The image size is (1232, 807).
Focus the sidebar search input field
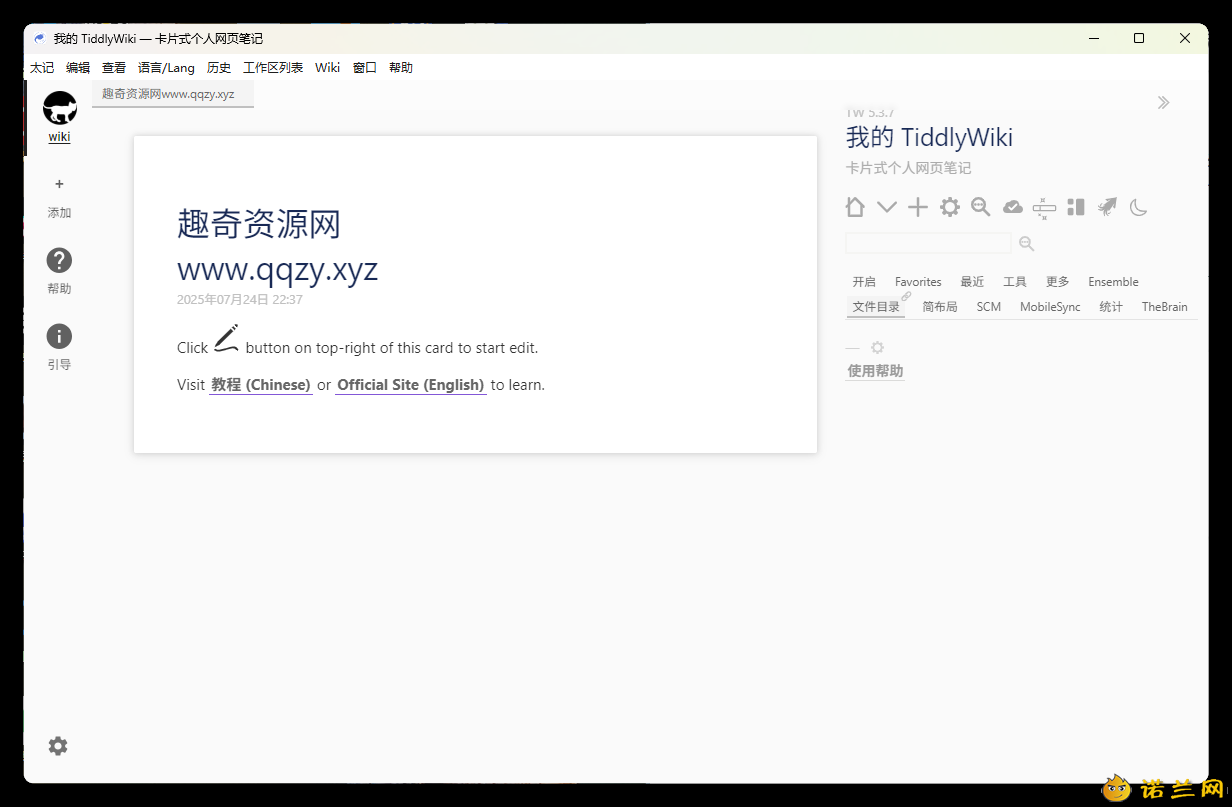pos(929,243)
